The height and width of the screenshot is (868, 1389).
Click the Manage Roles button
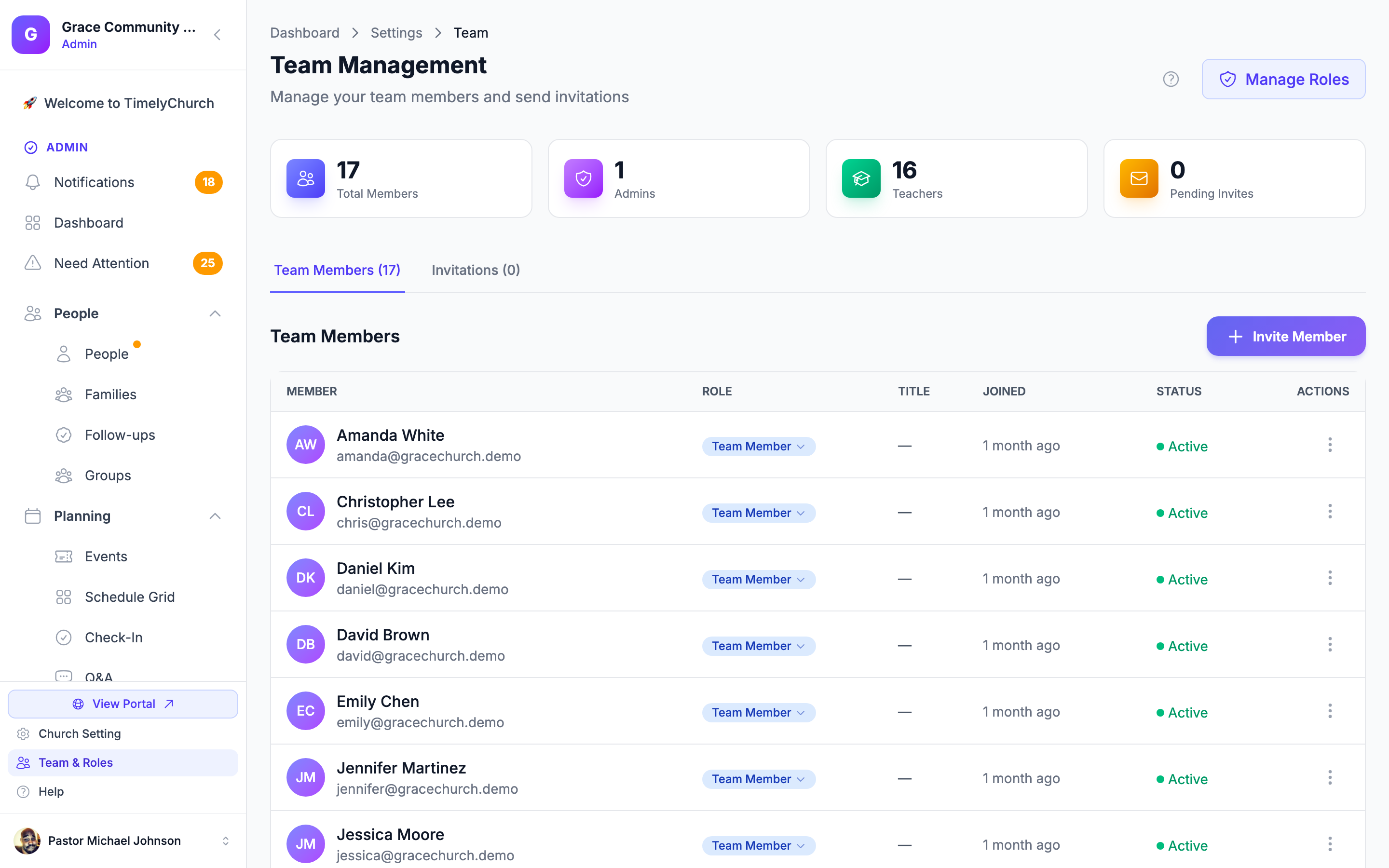[x=1283, y=79]
